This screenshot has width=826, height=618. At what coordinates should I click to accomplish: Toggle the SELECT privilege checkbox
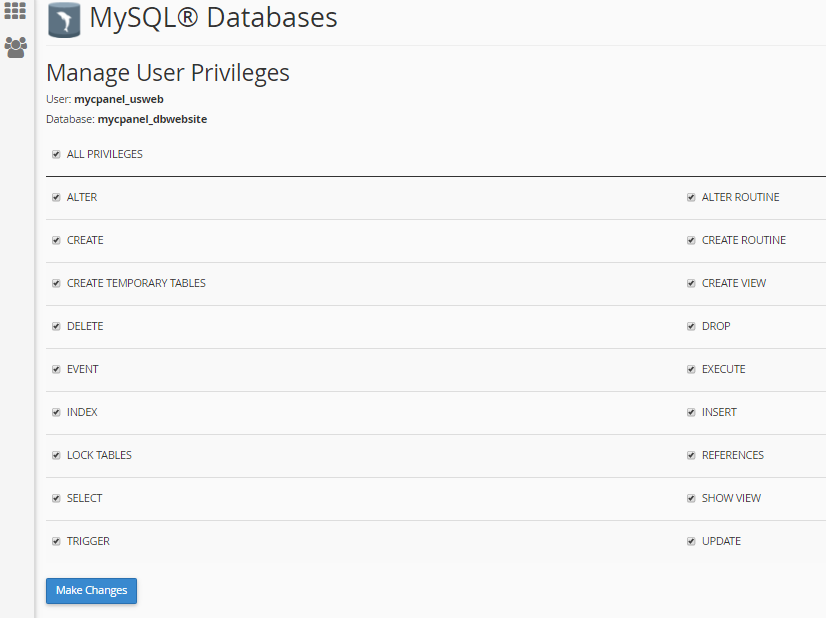[x=56, y=498]
